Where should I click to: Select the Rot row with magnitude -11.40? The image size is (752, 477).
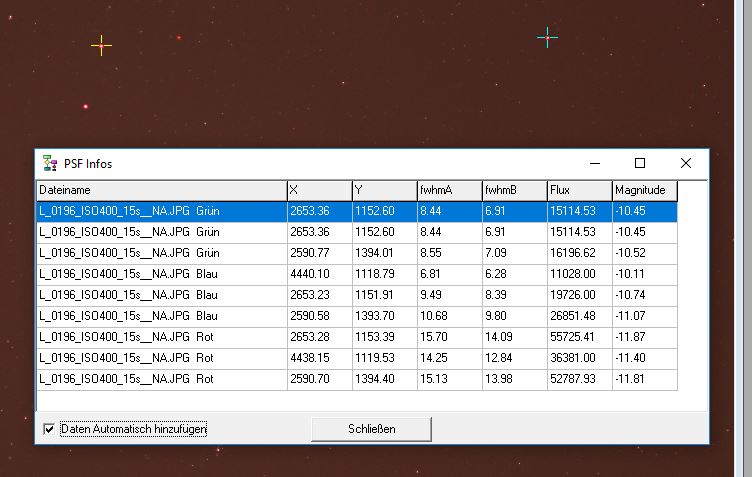tap(160, 358)
